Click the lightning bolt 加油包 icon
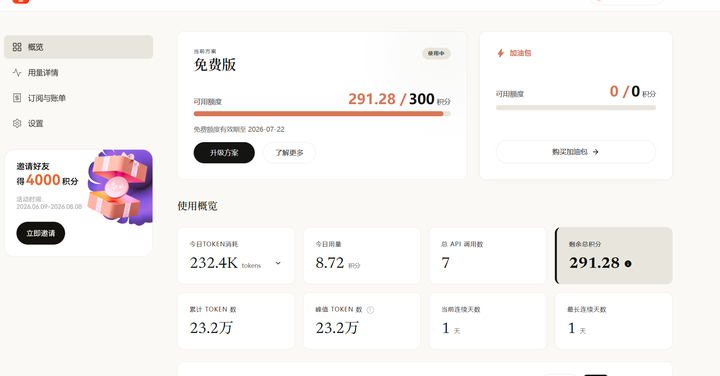Image resolution: width=720 pixels, height=376 pixels. [x=501, y=53]
